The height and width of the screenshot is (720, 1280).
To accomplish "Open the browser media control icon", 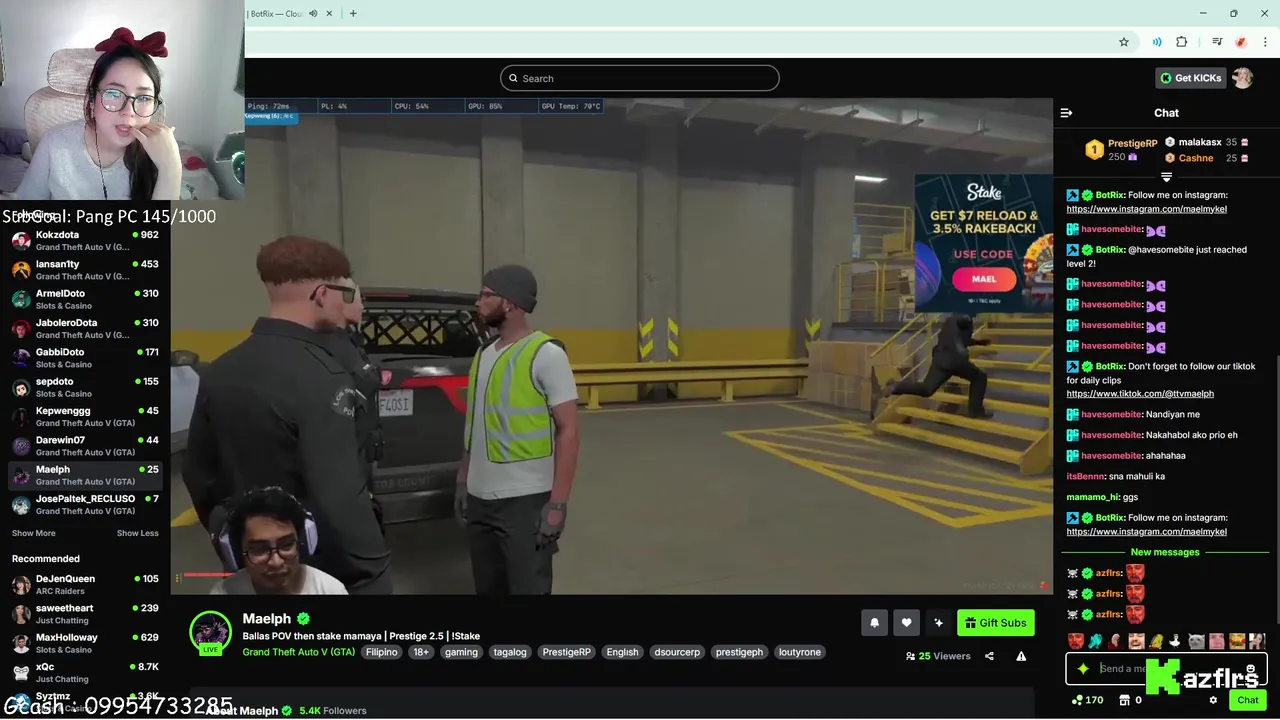I will tap(1217, 42).
